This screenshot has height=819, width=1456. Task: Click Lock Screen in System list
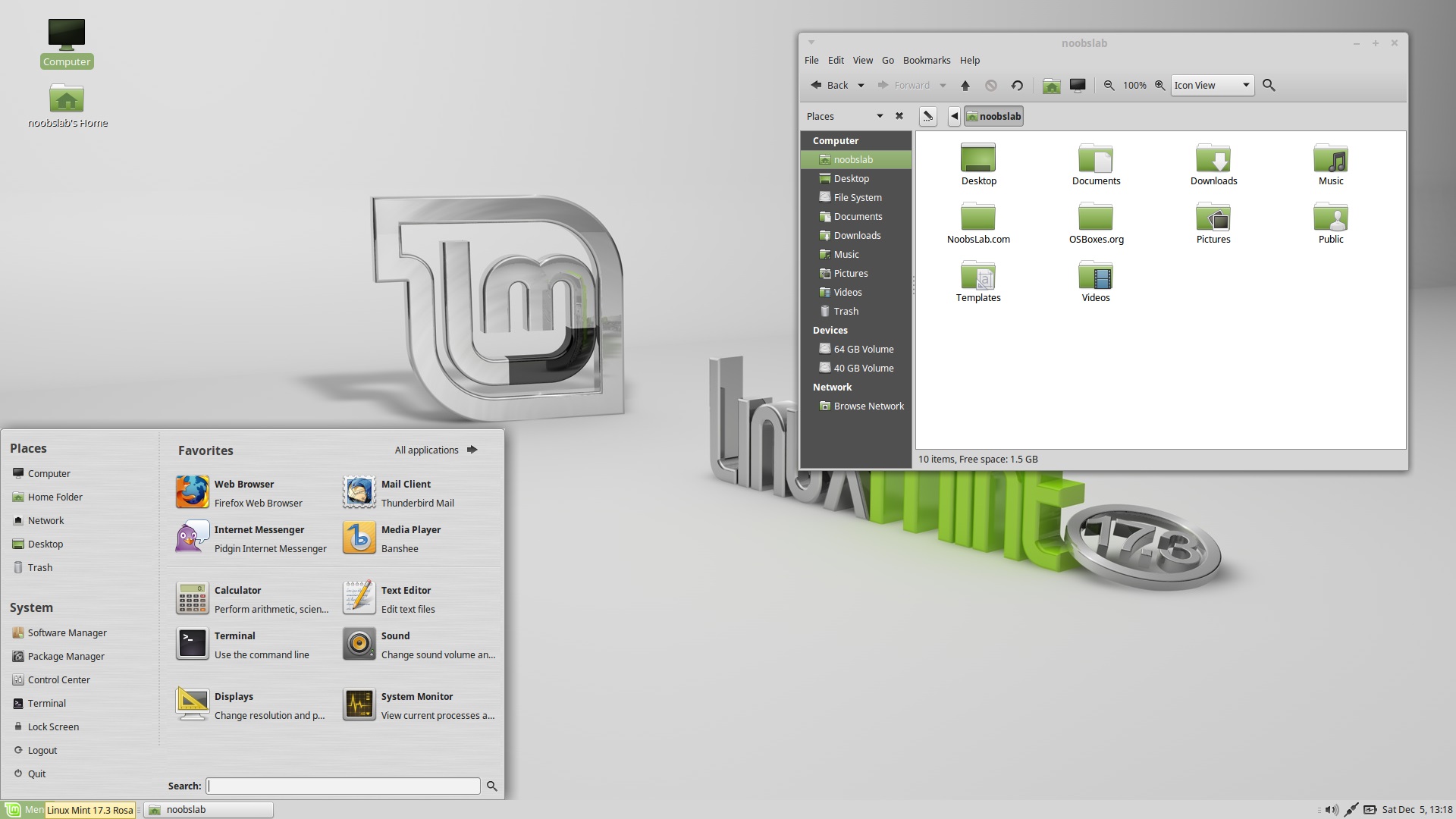point(53,726)
